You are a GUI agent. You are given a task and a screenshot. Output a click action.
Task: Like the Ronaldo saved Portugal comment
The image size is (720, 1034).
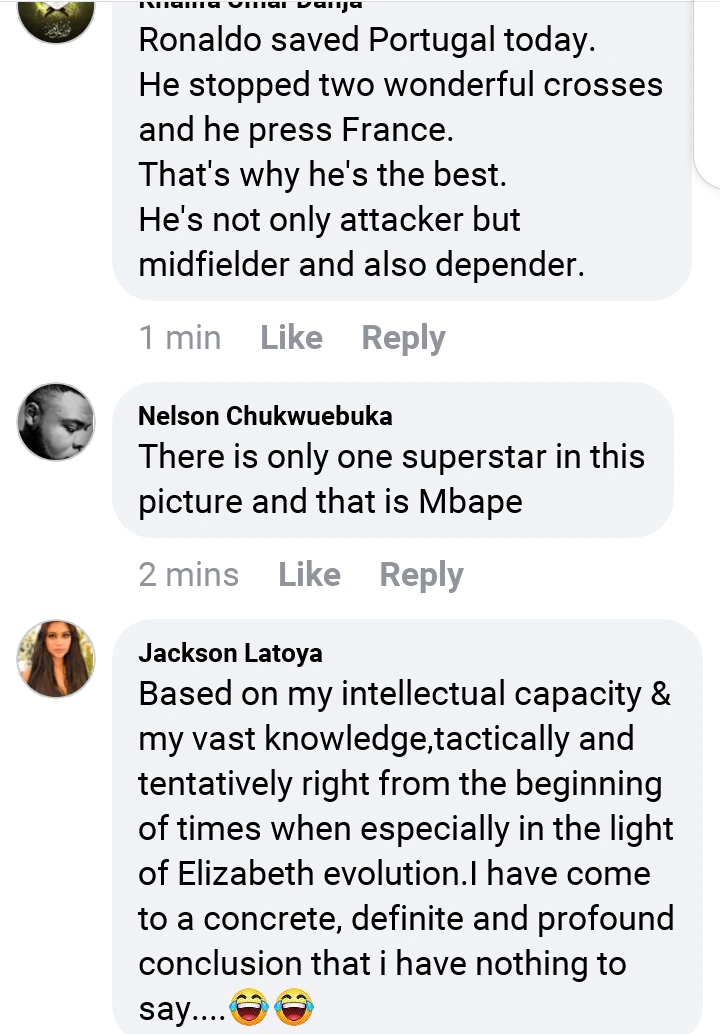click(x=291, y=338)
